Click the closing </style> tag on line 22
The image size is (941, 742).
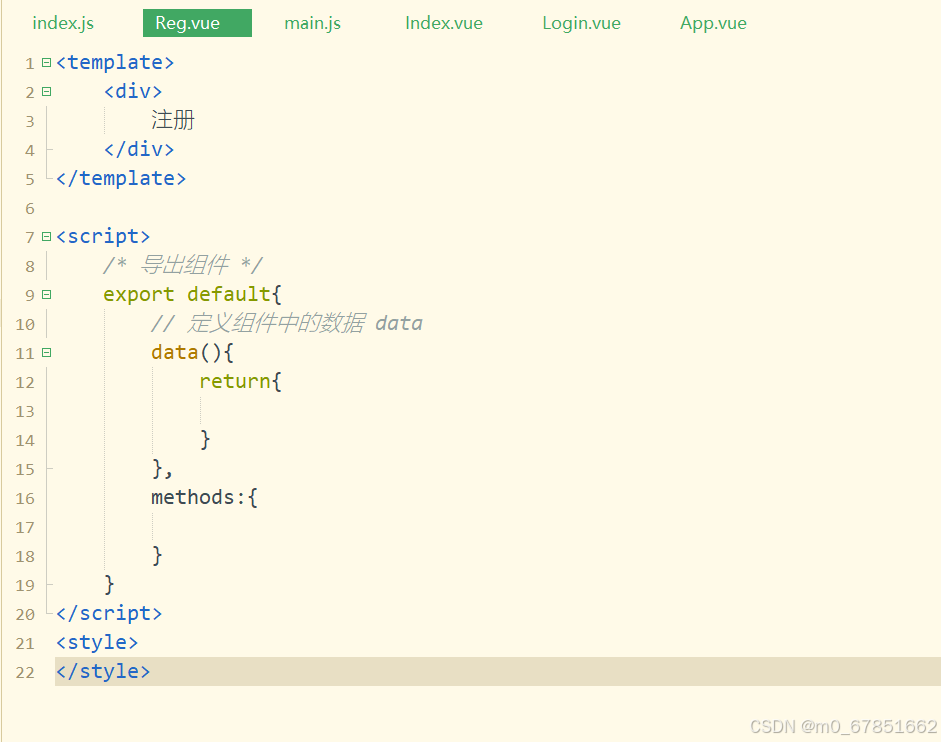tap(103, 671)
